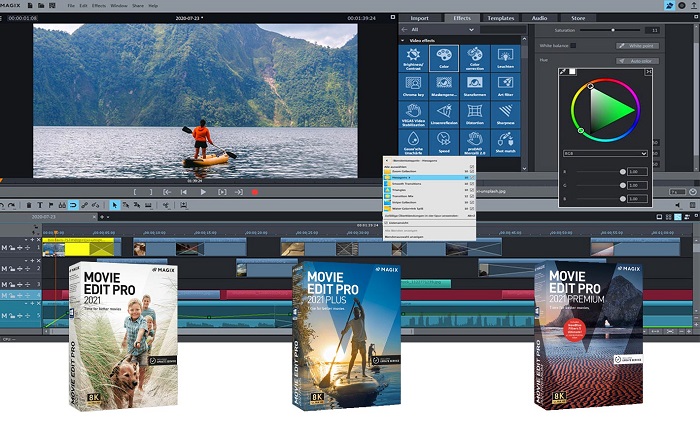Click the save disk icon in title bar

[x=52, y=5]
